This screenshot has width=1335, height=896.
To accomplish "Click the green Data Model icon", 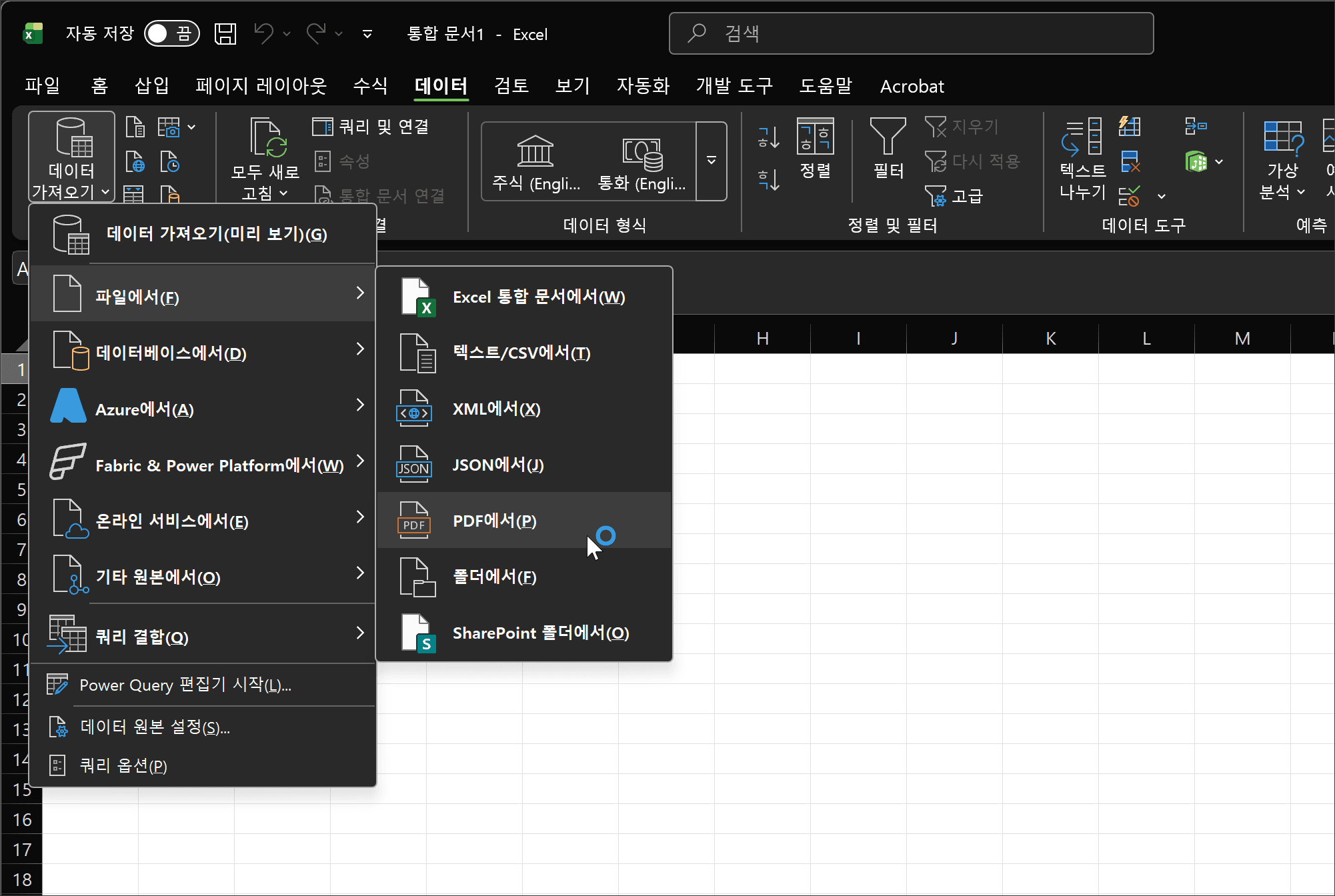I will 1196,161.
